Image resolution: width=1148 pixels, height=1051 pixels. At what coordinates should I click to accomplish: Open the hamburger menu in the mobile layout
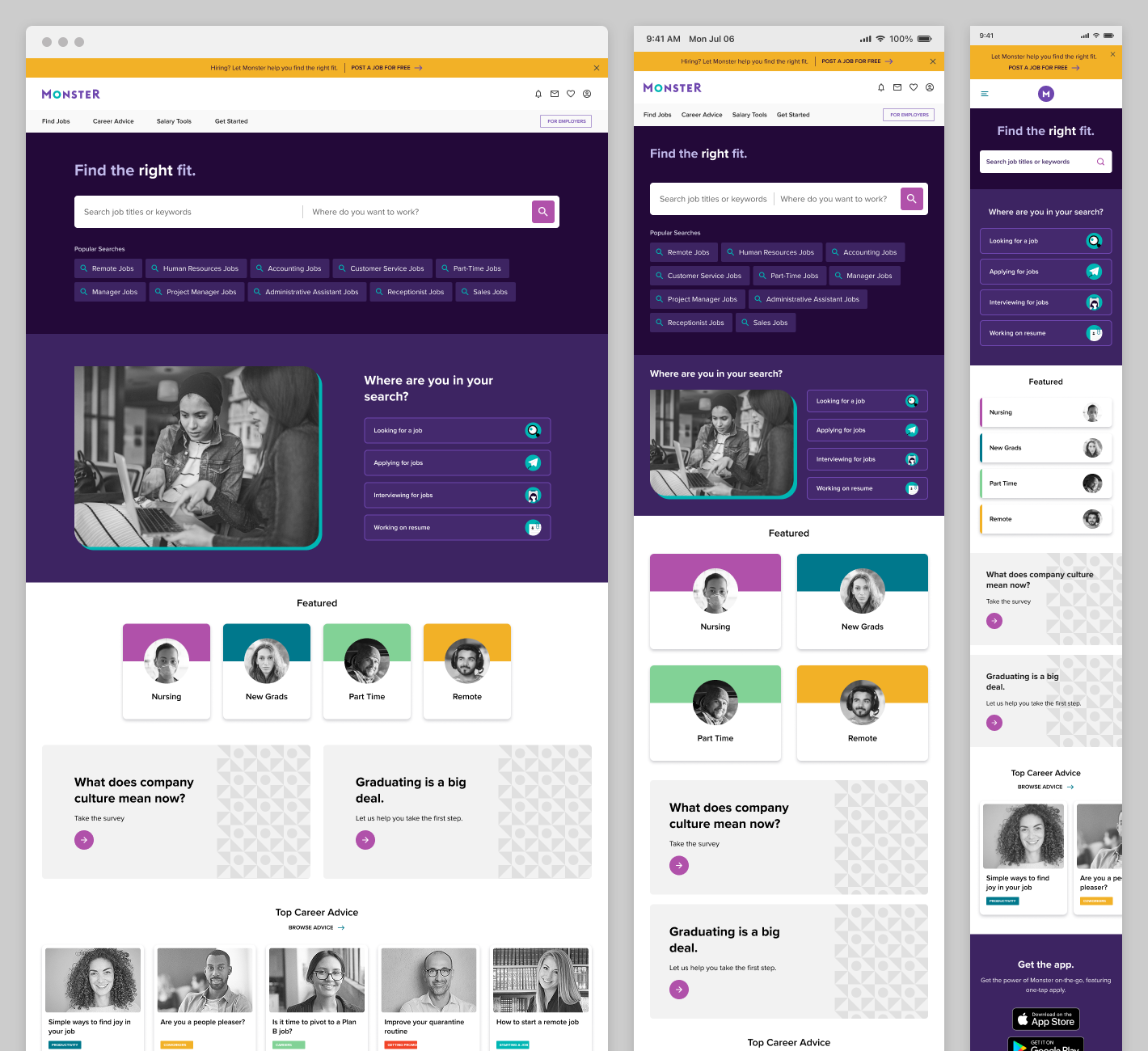(985, 94)
